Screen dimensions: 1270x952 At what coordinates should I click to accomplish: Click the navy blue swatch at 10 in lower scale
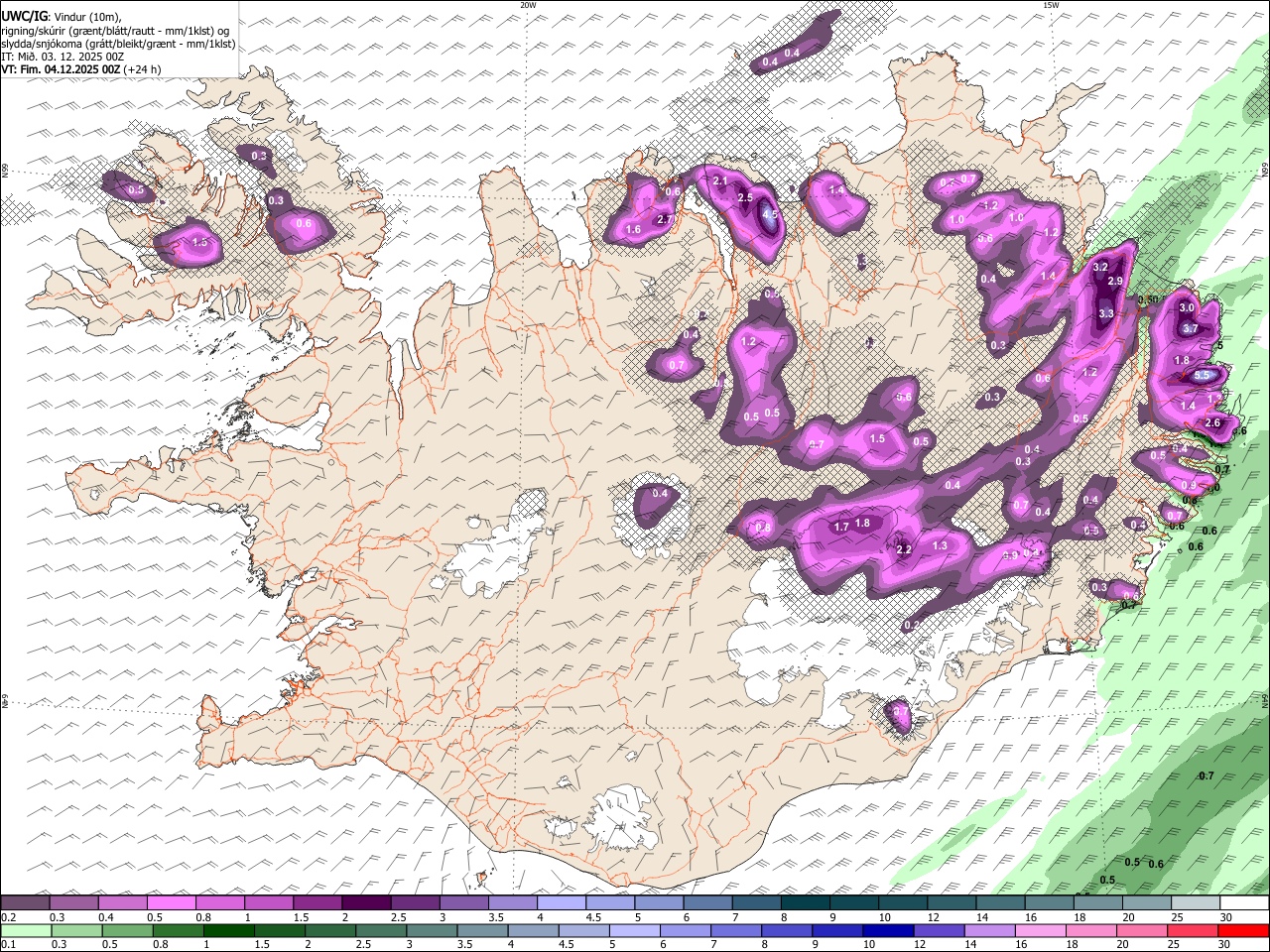click(888, 931)
